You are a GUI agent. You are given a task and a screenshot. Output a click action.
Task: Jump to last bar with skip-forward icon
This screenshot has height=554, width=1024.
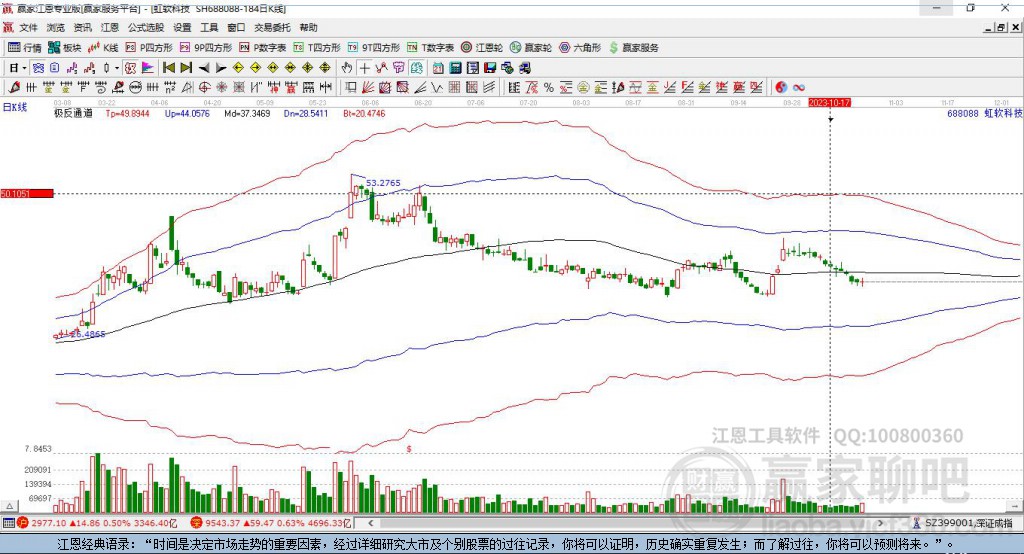(x=186, y=68)
